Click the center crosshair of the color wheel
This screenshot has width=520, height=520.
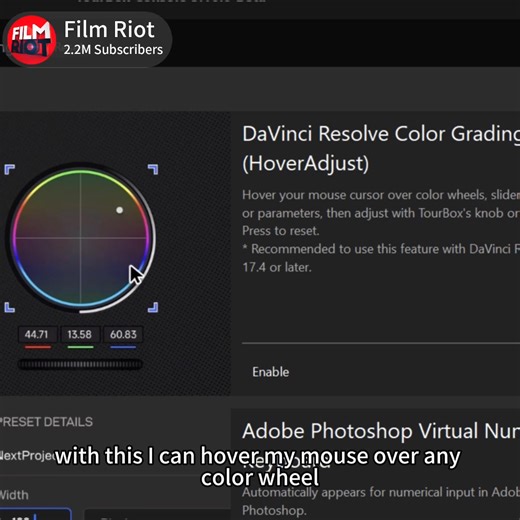click(x=80, y=238)
